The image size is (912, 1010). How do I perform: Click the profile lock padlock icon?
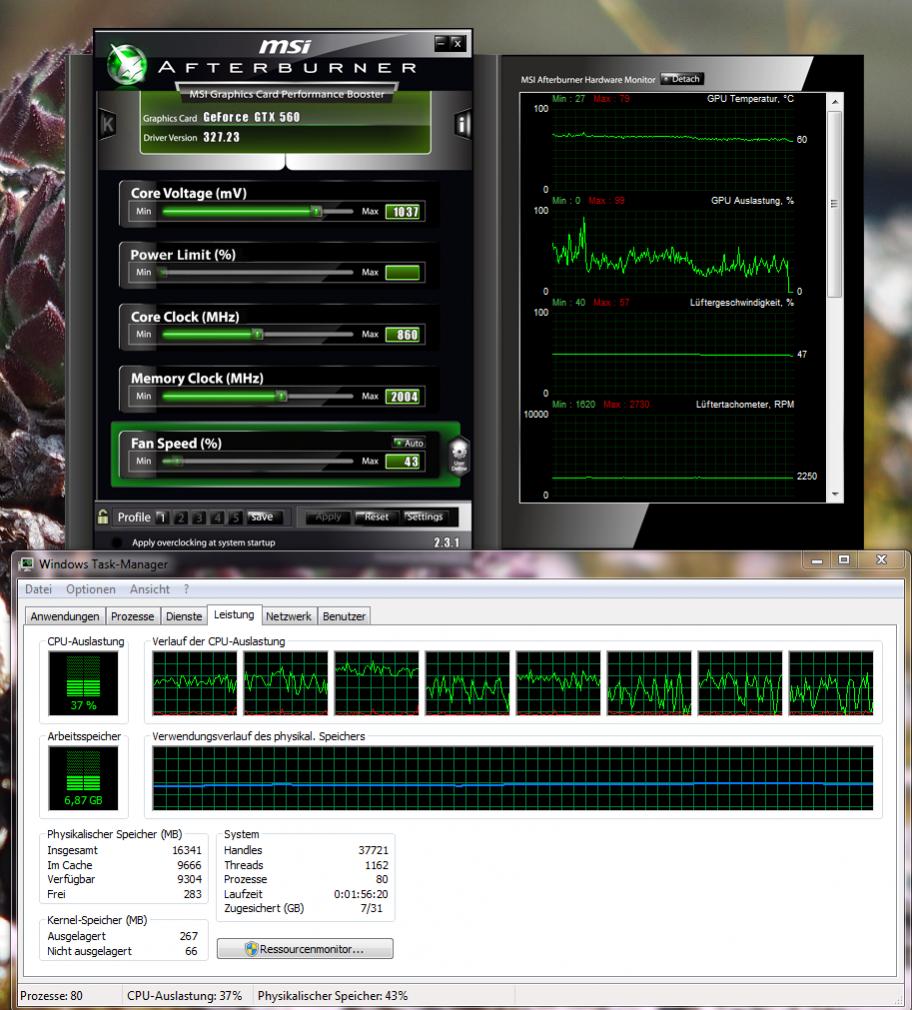[x=102, y=517]
